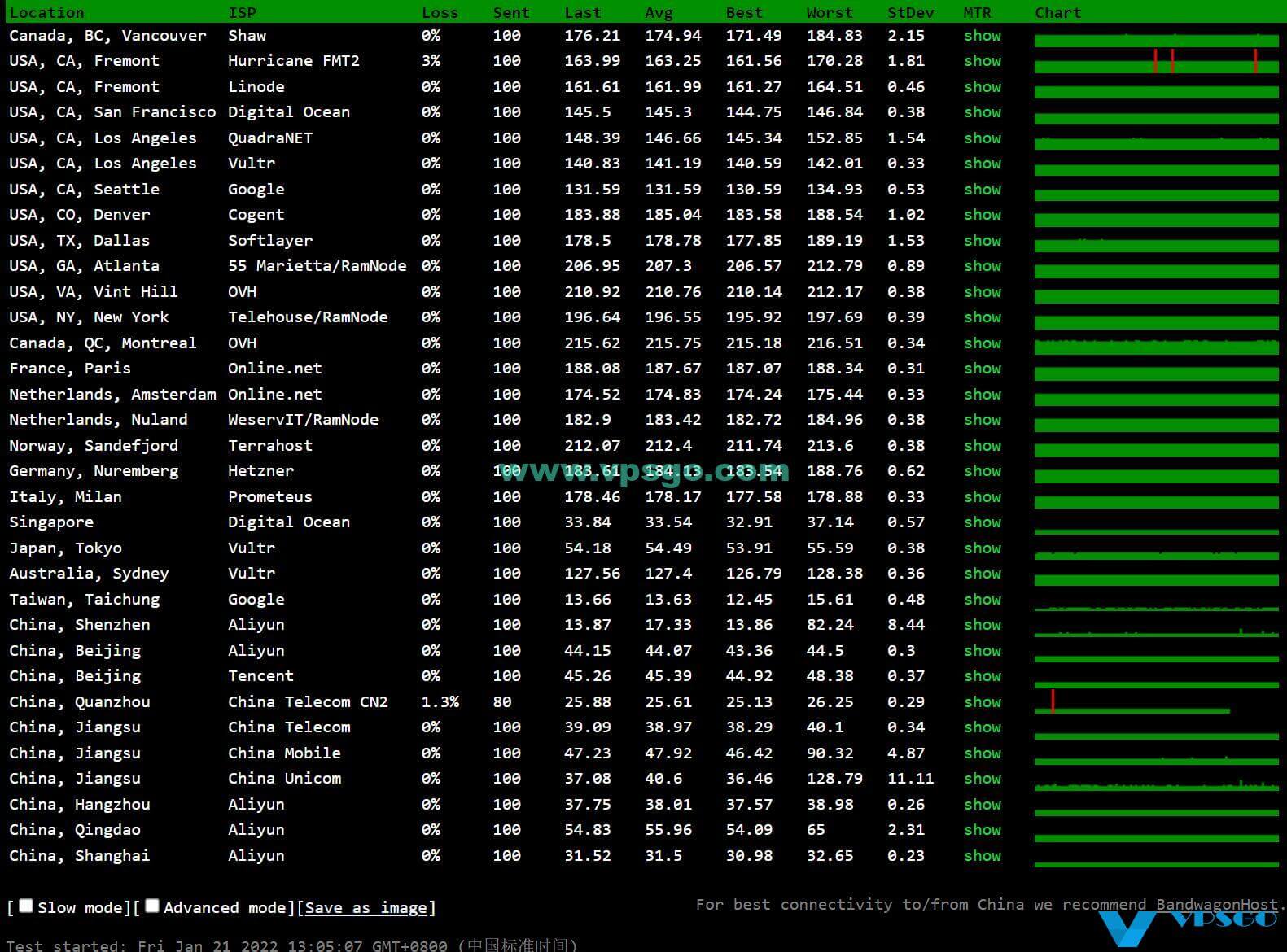This screenshot has width=1287, height=952.
Task: Show MTR for Nuland WeservIT/RamNode
Action: (983, 420)
